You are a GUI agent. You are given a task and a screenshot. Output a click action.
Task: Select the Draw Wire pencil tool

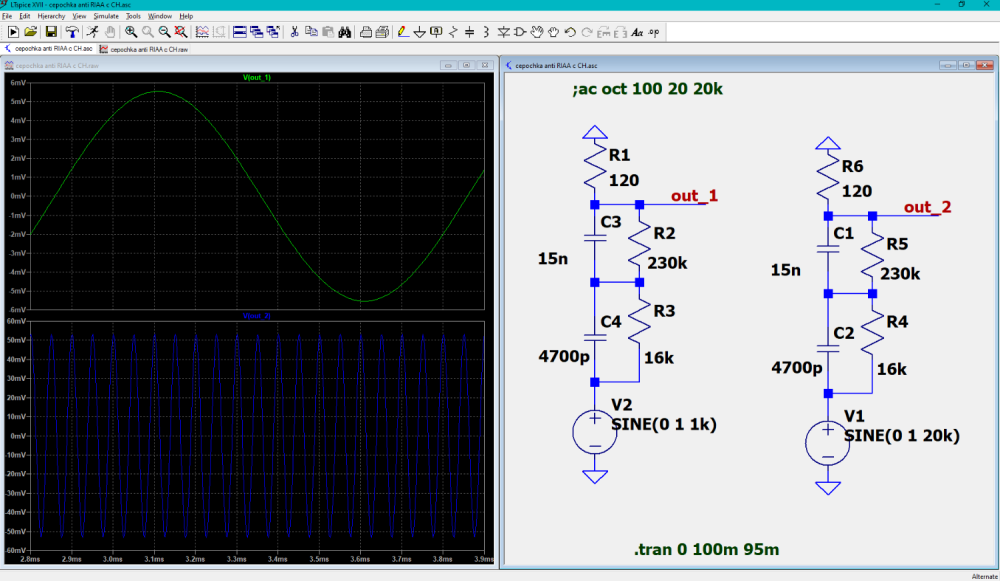402,32
